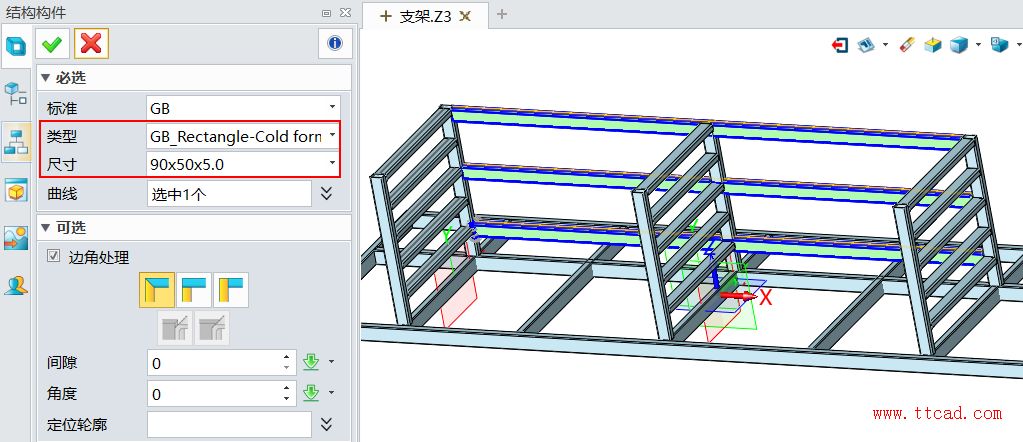Viewport: 1023px width, 442px height.
Task: Select the first corner treatment style
Action: 157,290
